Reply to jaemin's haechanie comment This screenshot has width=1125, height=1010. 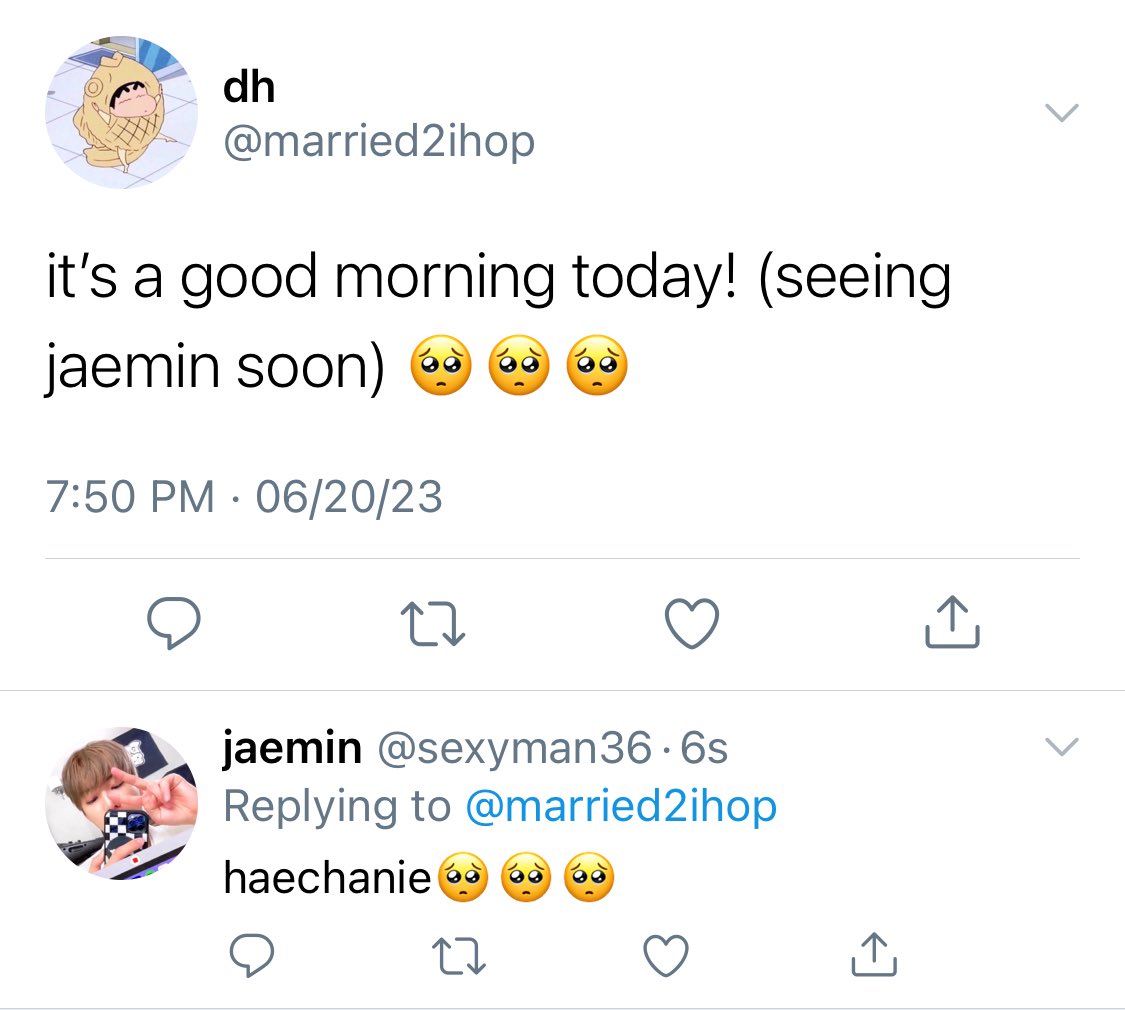point(251,955)
